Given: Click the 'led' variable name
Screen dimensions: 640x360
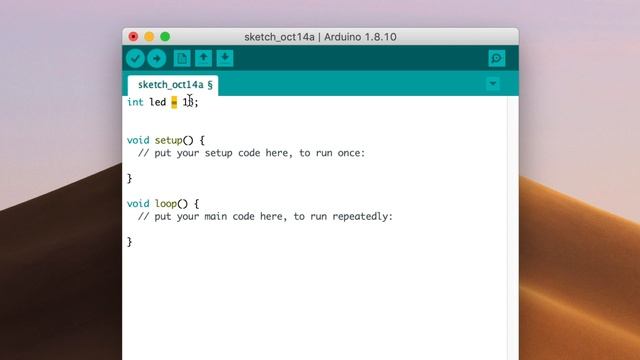Looking at the screenshot, I should pyautogui.click(x=158, y=102).
